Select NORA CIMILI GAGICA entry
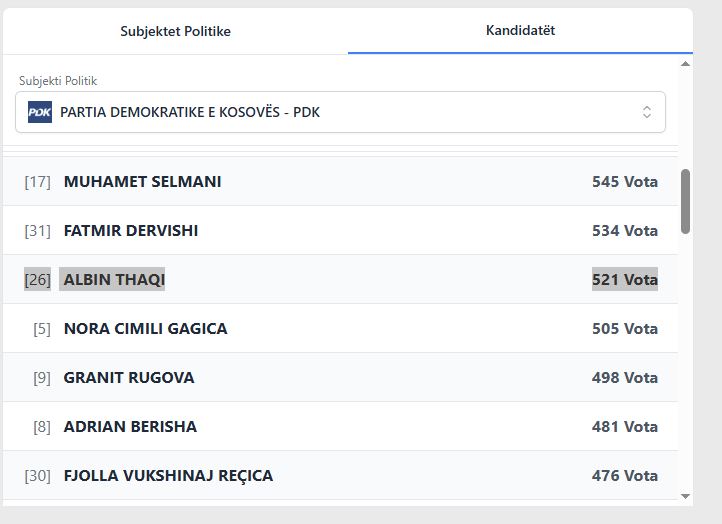The width and height of the screenshot is (722, 524). click(x=145, y=329)
